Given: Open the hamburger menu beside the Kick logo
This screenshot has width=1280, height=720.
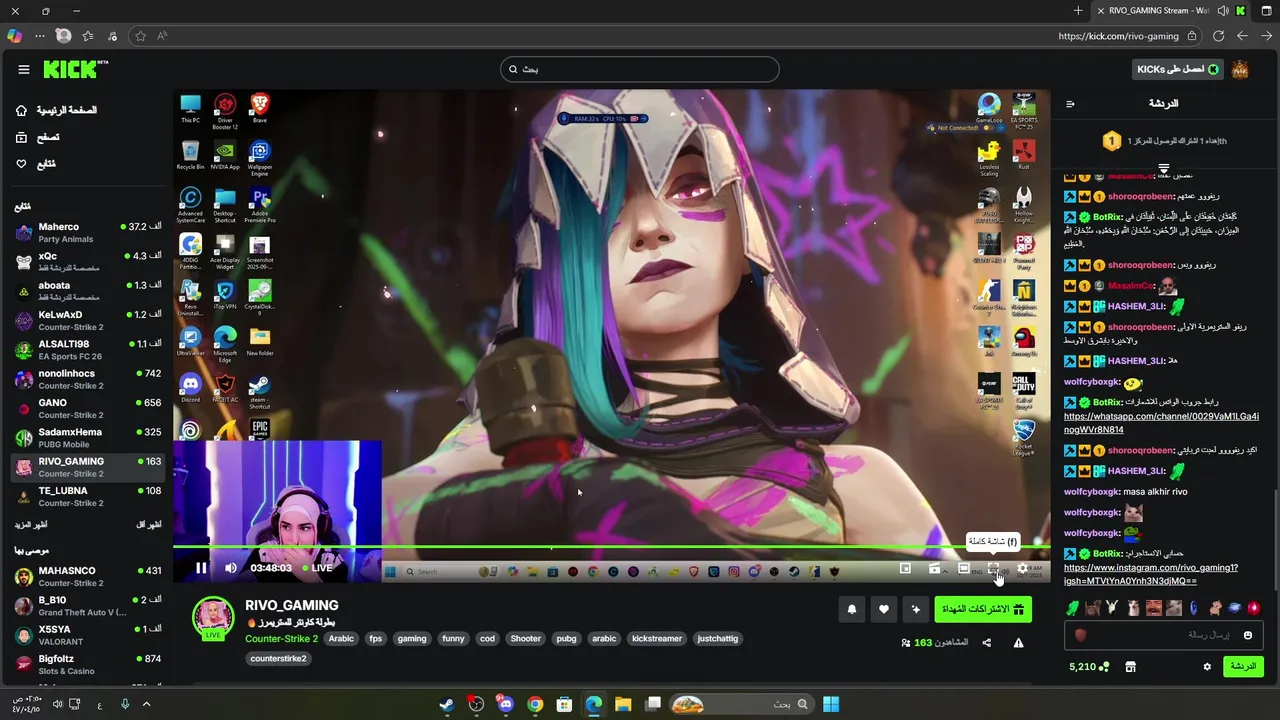Looking at the screenshot, I should [23, 69].
